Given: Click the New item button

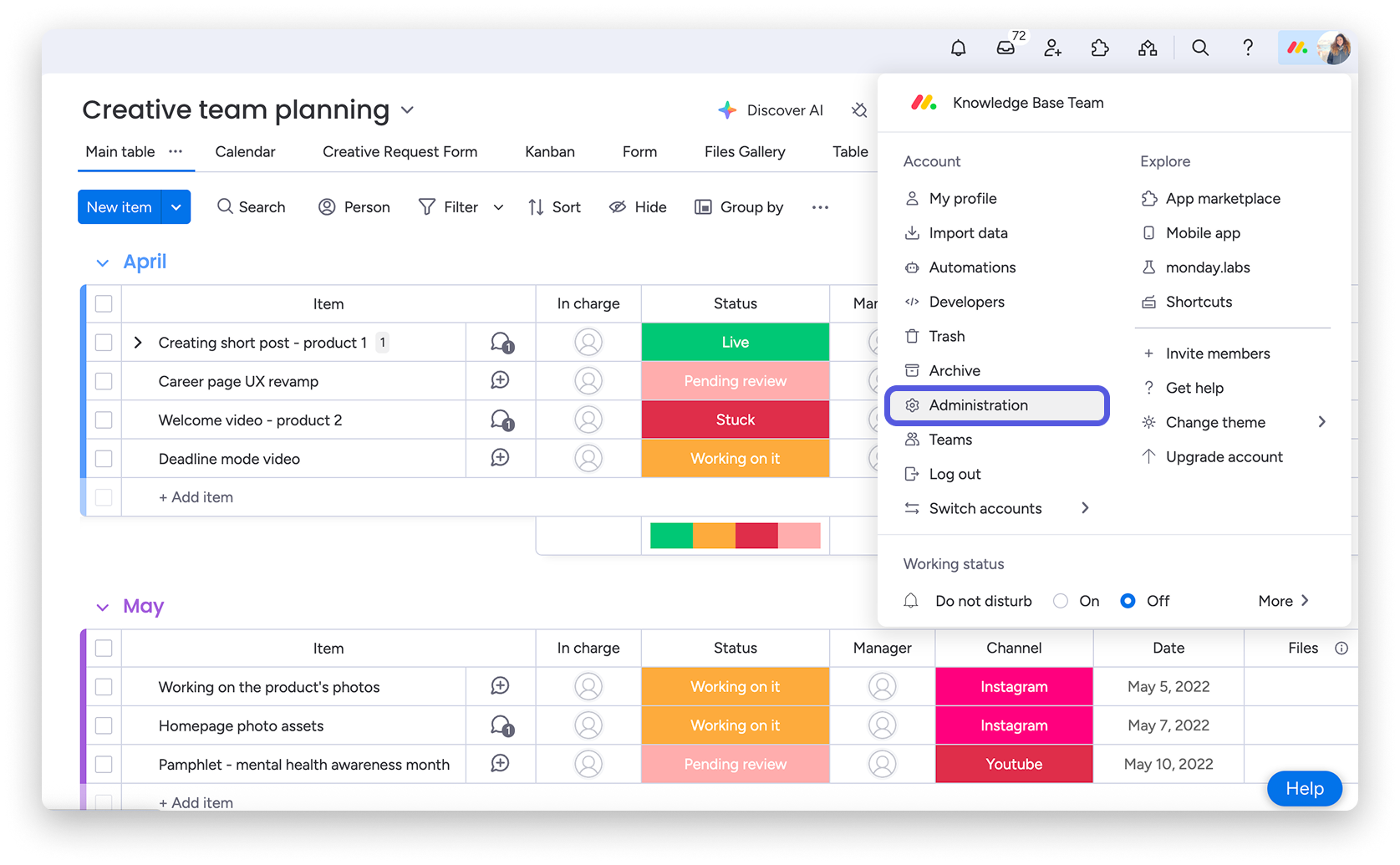Looking at the screenshot, I should (120, 207).
